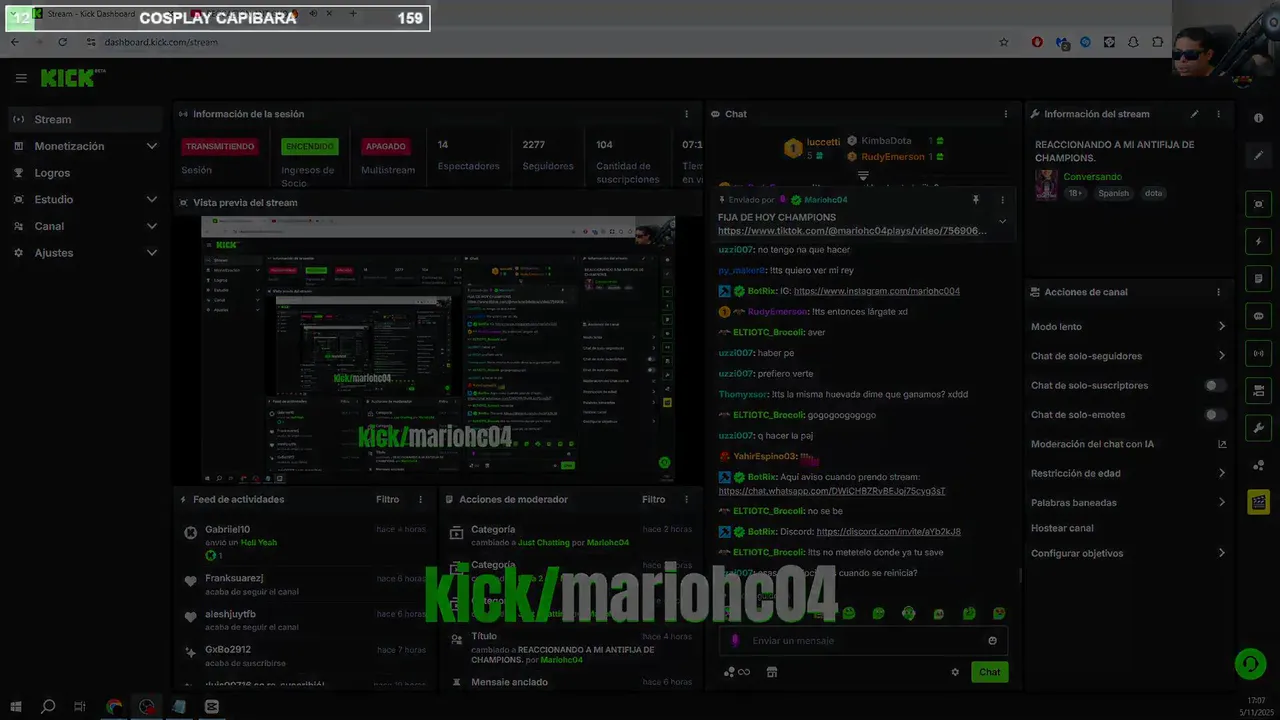Open the Feed de actividades Filtro
The image size is (1280, 720).
point(387,499)
